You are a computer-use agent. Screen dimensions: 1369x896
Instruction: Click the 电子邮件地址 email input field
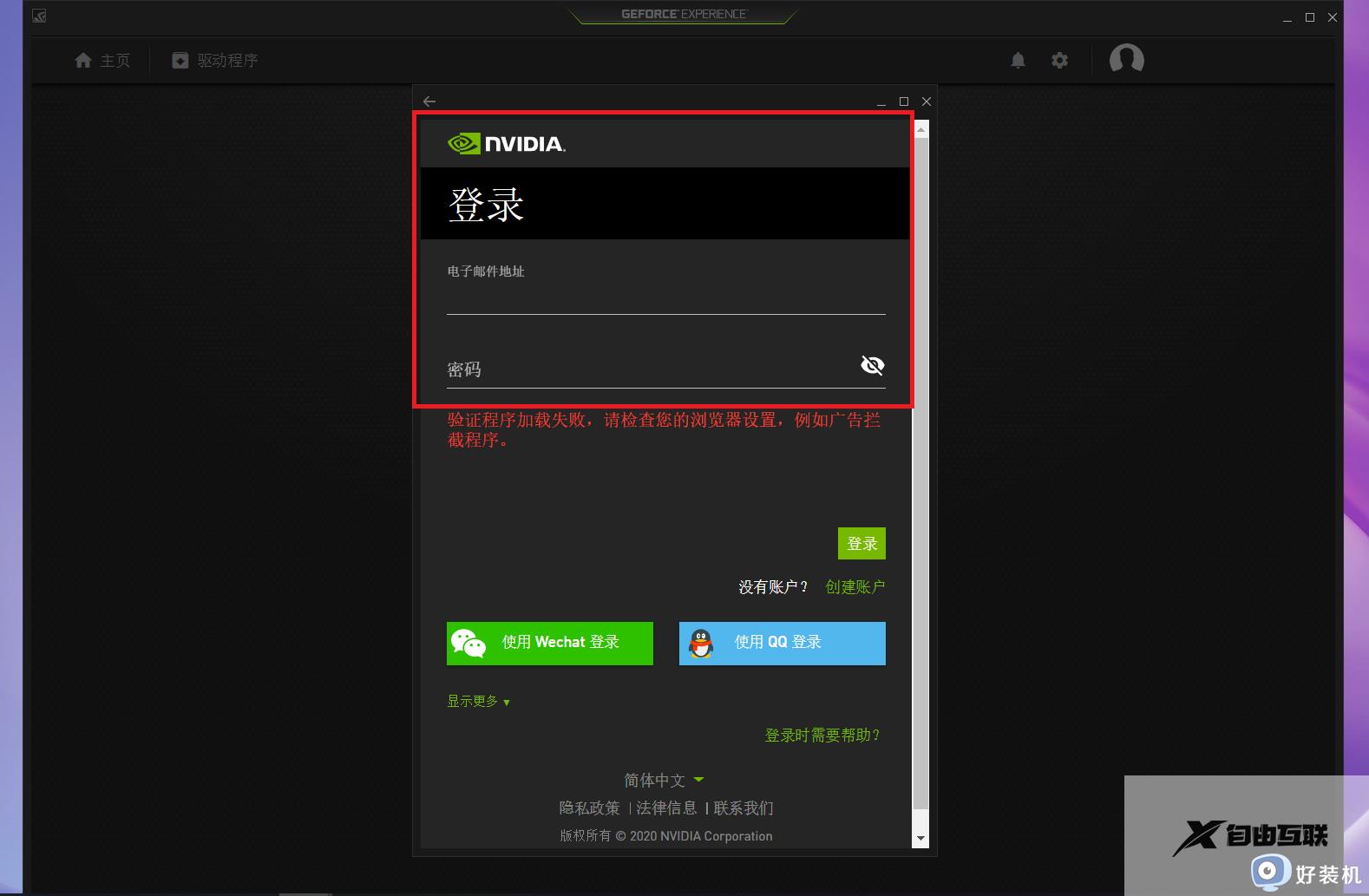(665, 299)
